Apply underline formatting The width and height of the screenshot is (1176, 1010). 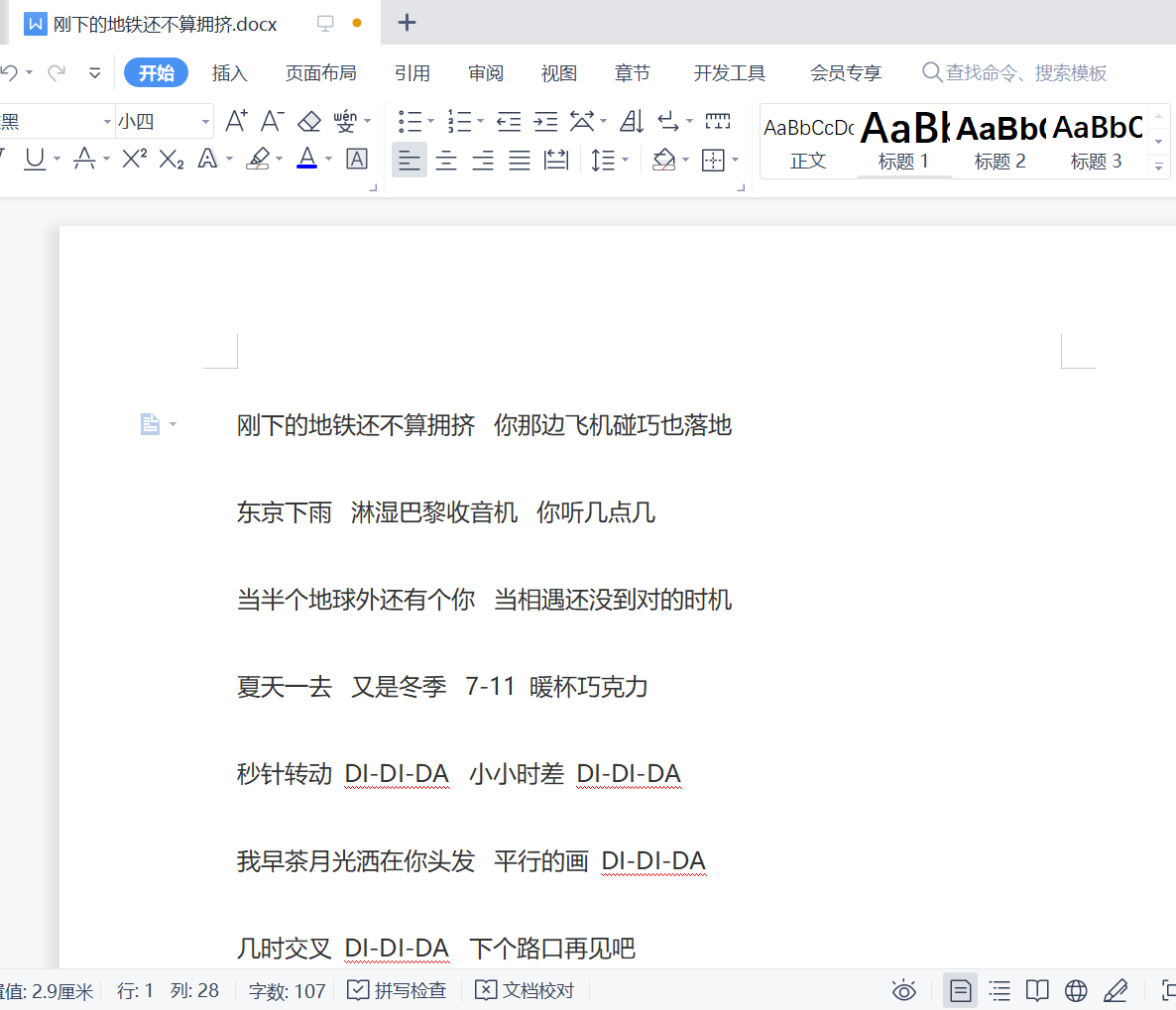point(35,159)
